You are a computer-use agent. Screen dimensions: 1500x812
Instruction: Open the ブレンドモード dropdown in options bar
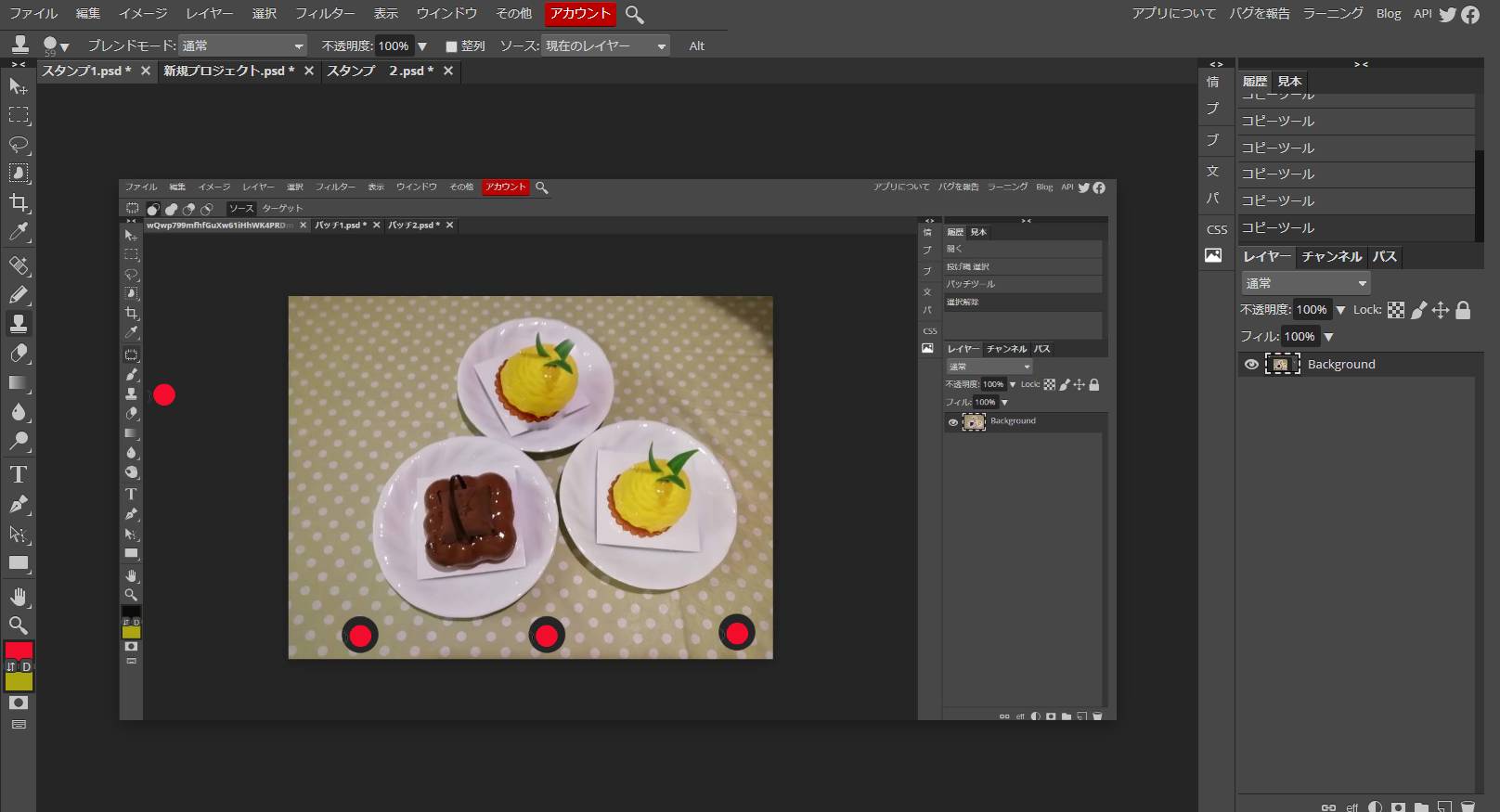(x=241, y=45)
